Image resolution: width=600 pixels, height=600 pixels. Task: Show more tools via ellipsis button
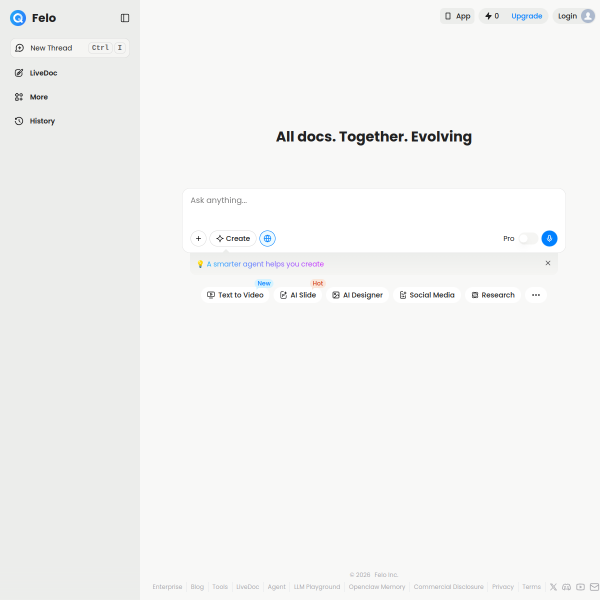(x=536, y=295)
